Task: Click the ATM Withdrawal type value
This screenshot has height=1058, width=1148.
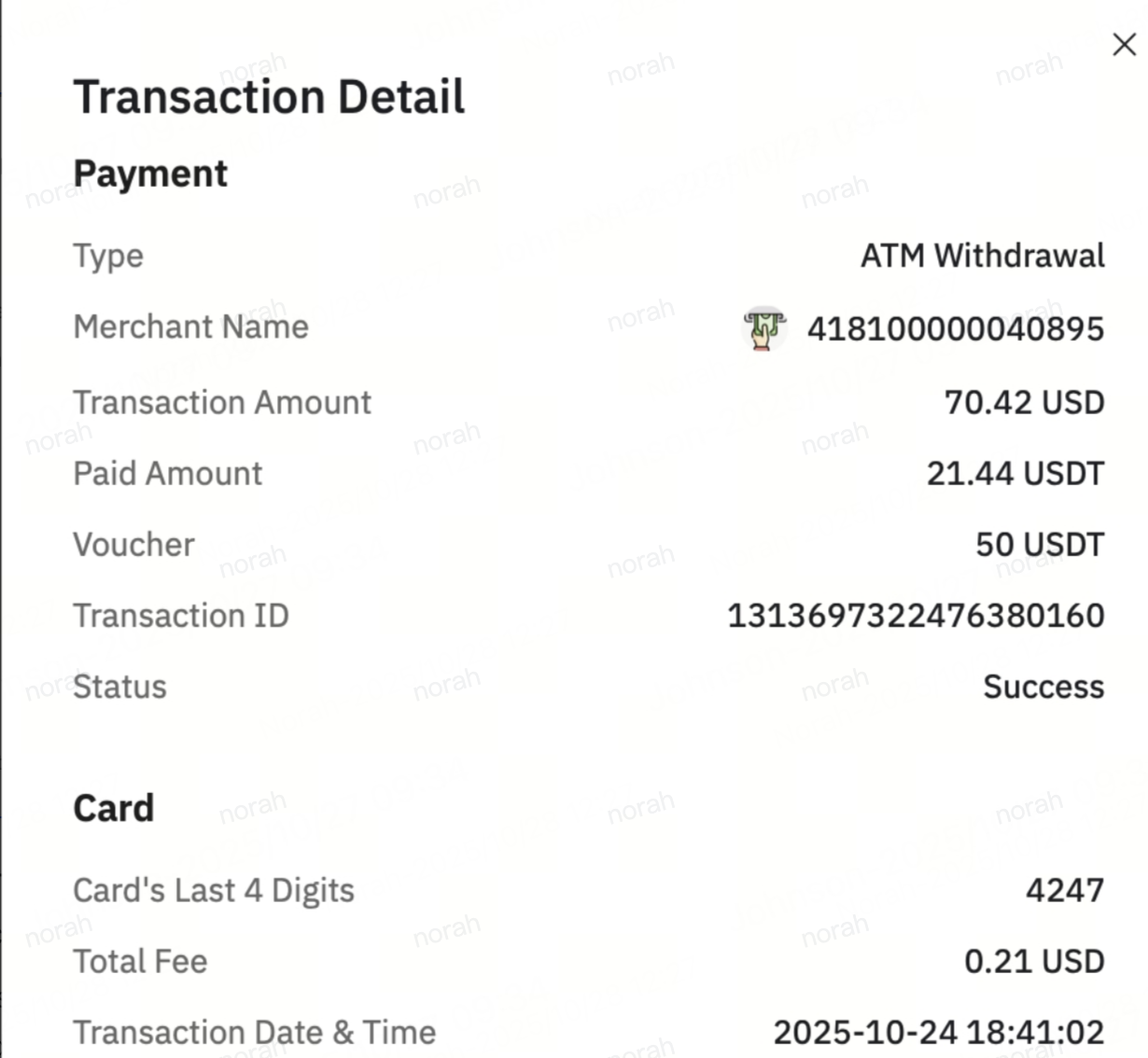Action: (982, 256)
